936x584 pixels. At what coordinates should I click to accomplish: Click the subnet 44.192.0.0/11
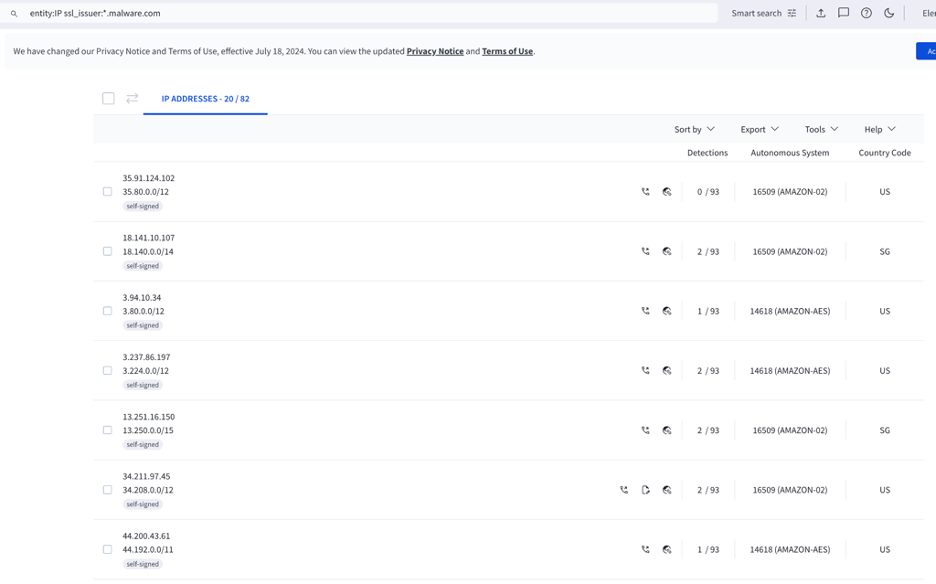coord(148,549)
